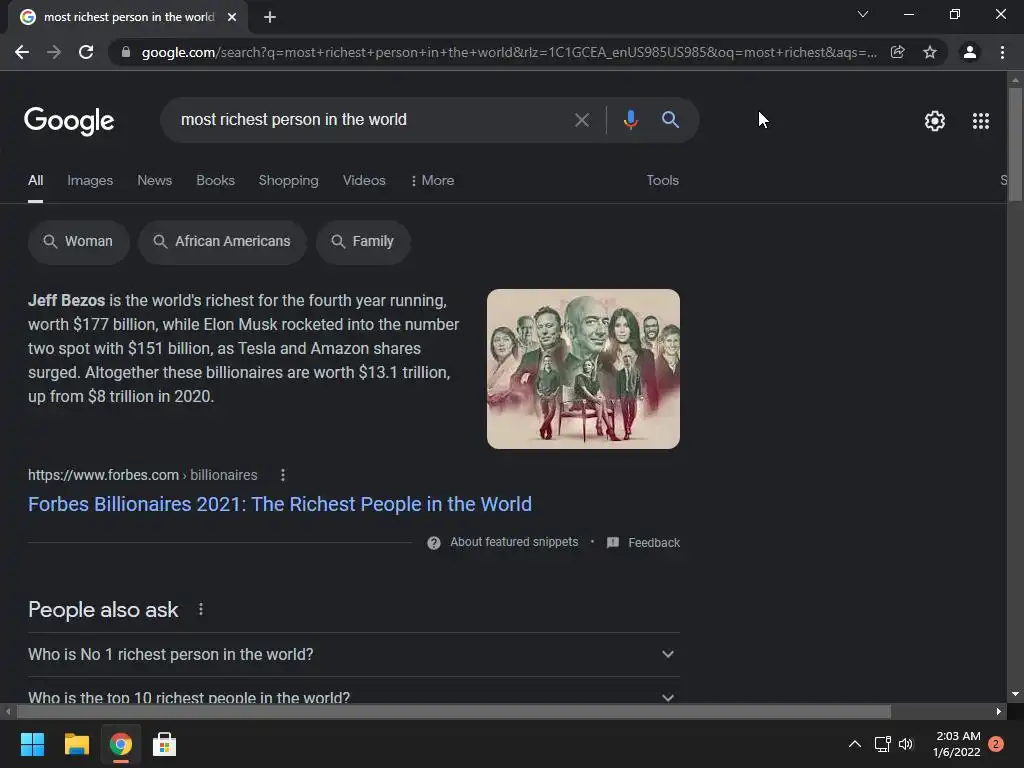Viewport: 1024px width, 768px height.
Task: Open a new tab with plus button
Action: (270, 17)
